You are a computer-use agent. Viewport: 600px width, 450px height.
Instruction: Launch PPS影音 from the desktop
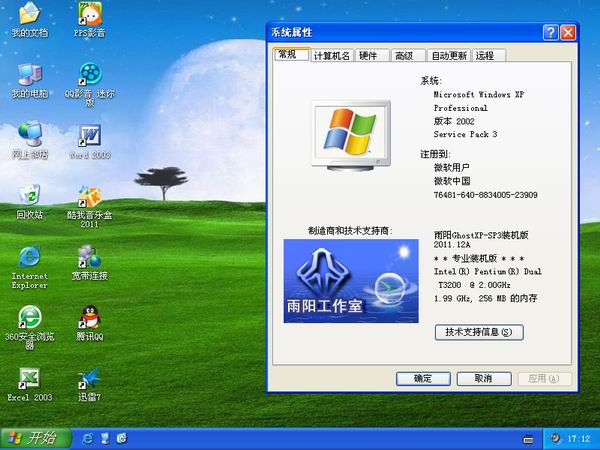coord(90,19)
